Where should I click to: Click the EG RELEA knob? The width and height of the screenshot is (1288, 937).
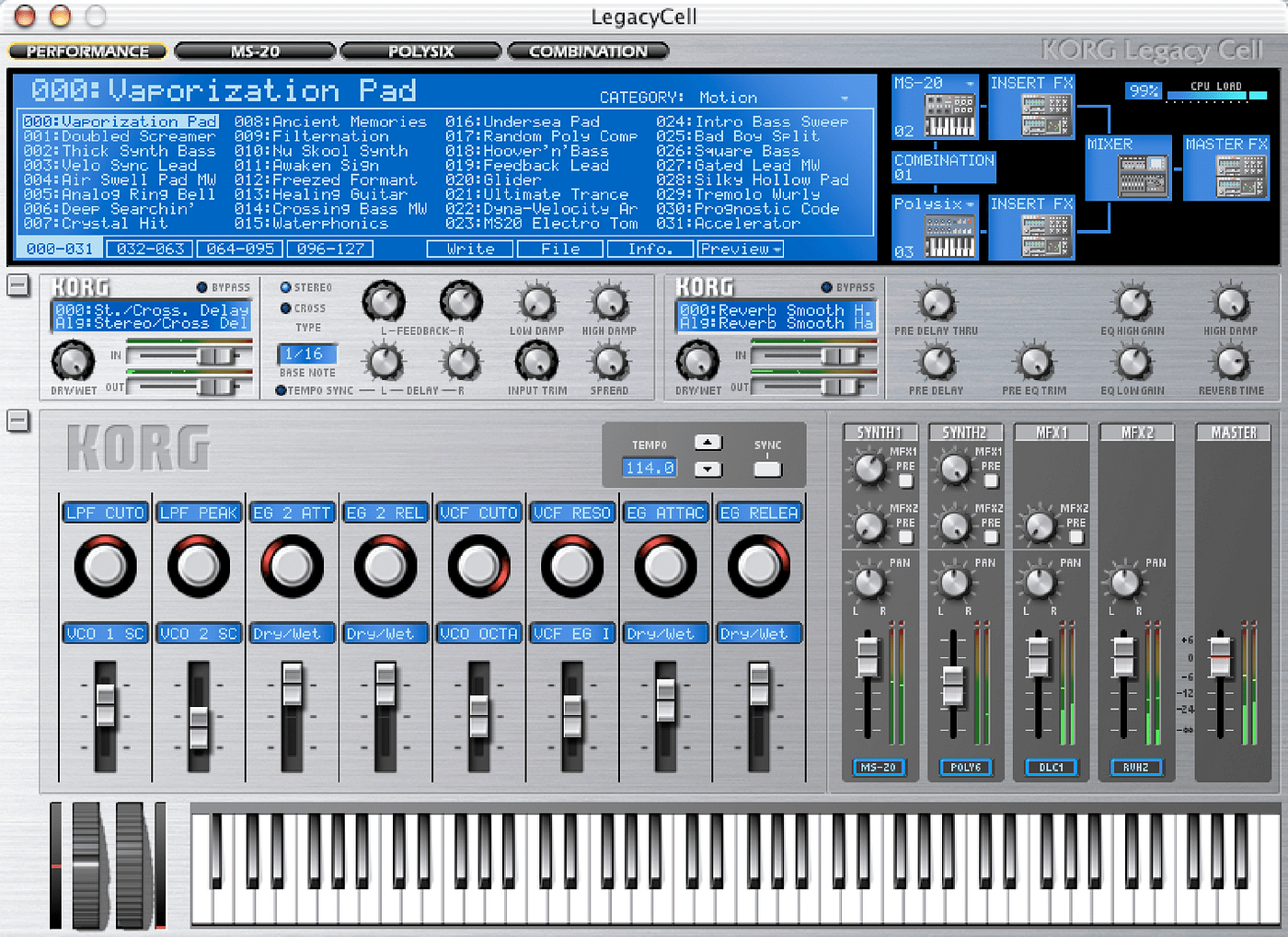pyautogui.click(x=759, y=566)
